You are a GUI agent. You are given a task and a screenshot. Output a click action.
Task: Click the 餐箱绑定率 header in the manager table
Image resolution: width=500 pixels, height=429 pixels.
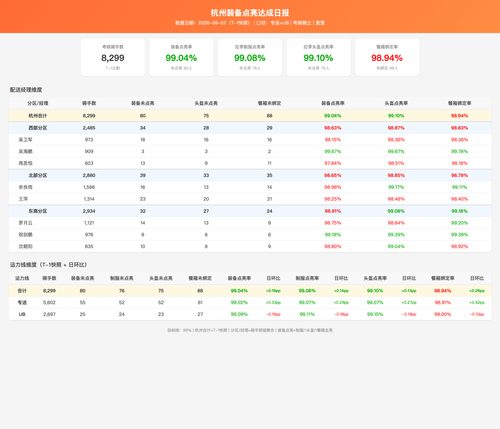click(459, 103)
